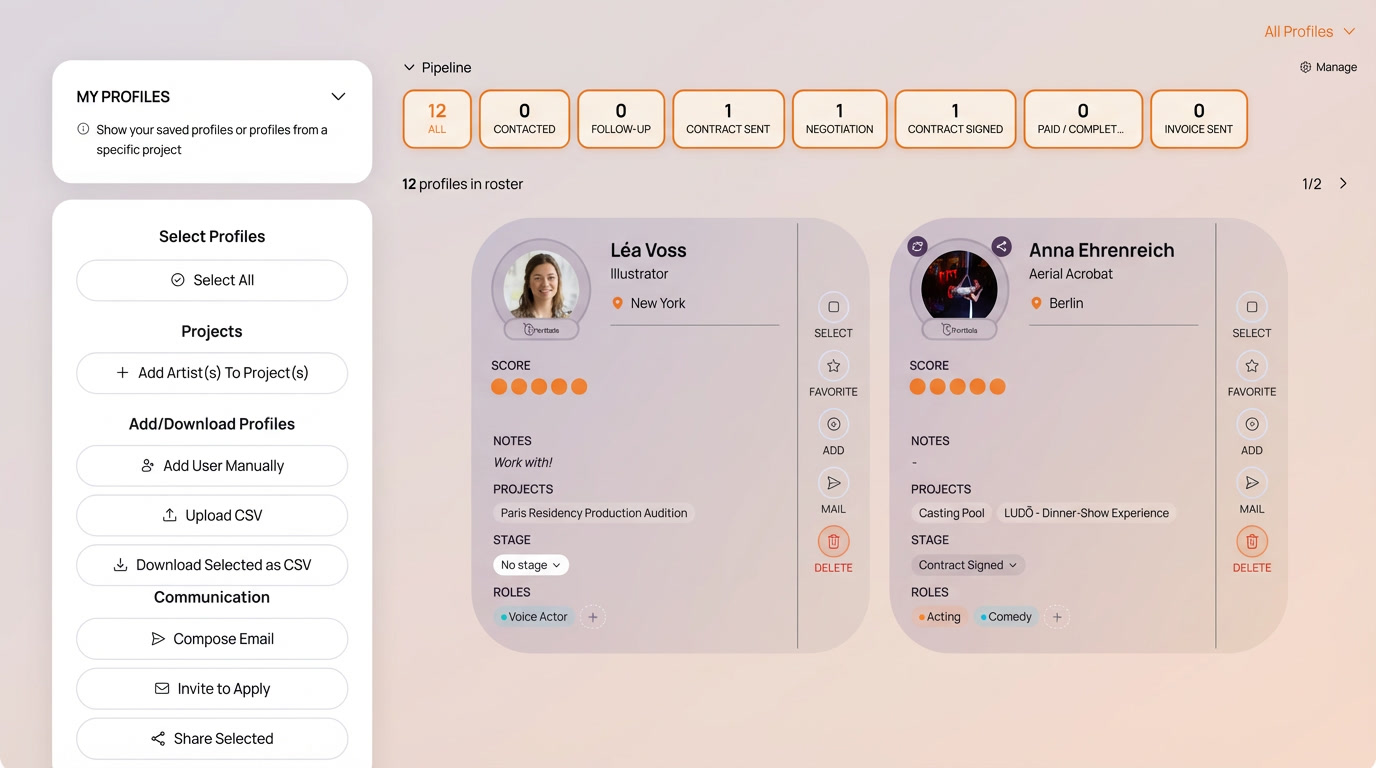Click the Compose Email button

coord(212,639)
